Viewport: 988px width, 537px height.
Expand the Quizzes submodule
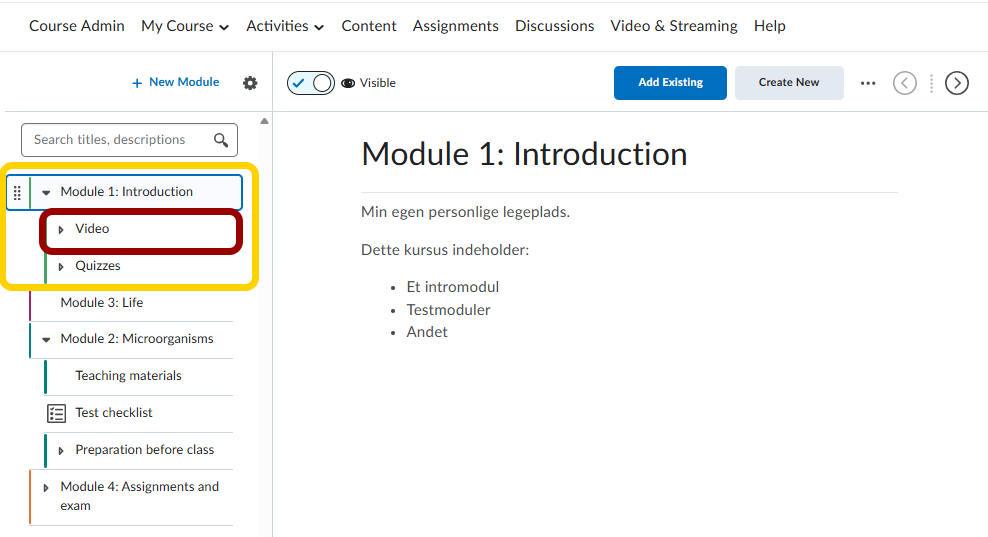point(61,267)
